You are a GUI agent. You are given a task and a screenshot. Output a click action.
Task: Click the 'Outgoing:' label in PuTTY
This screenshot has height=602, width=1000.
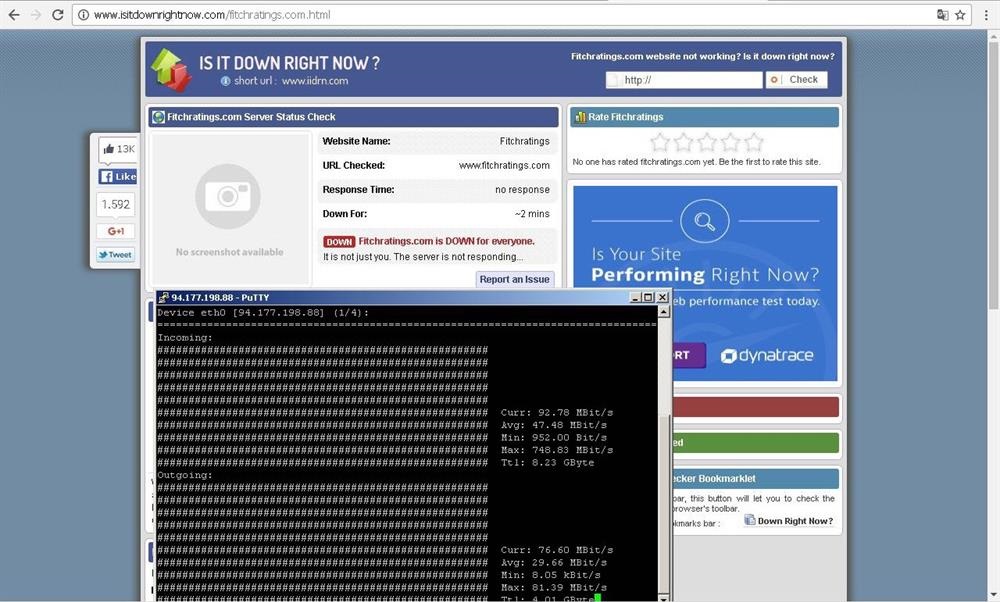click(x=185, y=475)
